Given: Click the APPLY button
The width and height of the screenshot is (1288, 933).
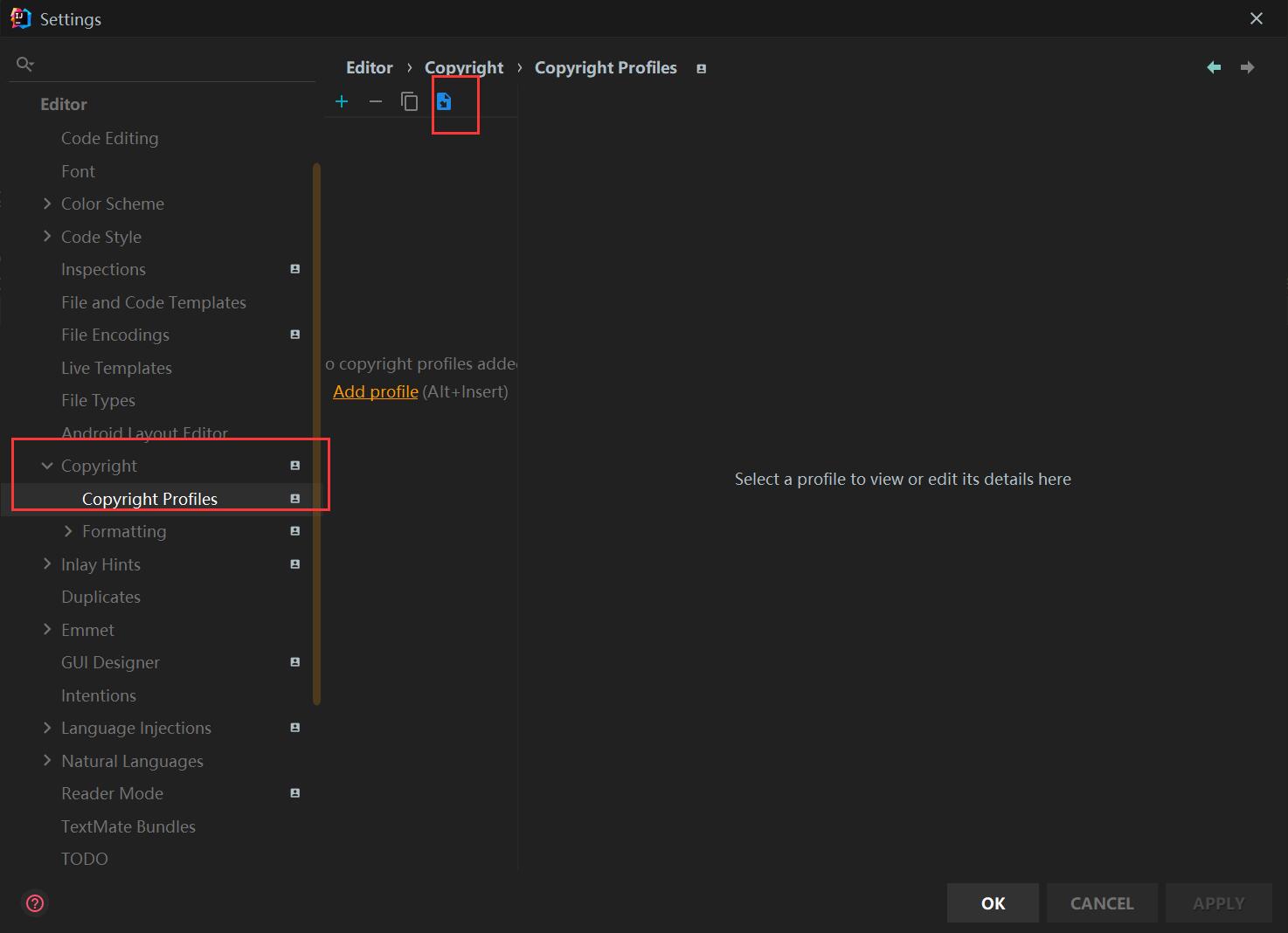Looking at the screenshot, I should pos(1218,903).
